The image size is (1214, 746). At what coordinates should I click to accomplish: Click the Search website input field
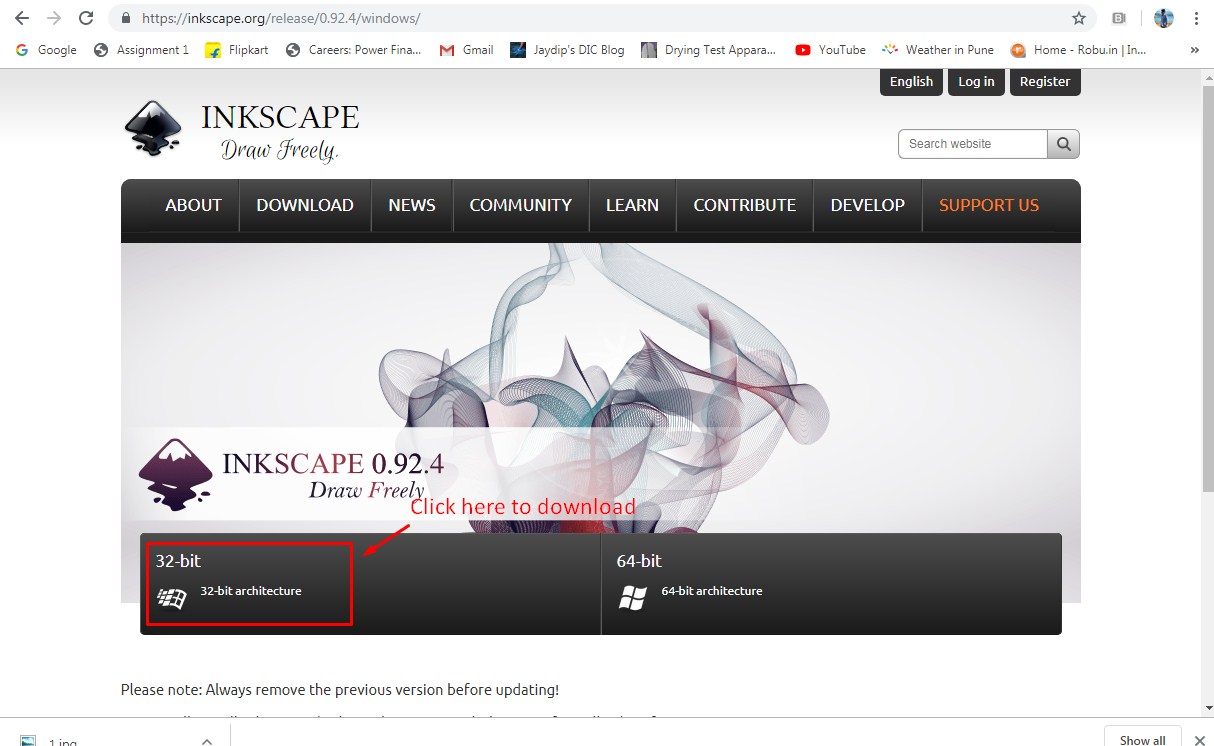click(973, 144)
